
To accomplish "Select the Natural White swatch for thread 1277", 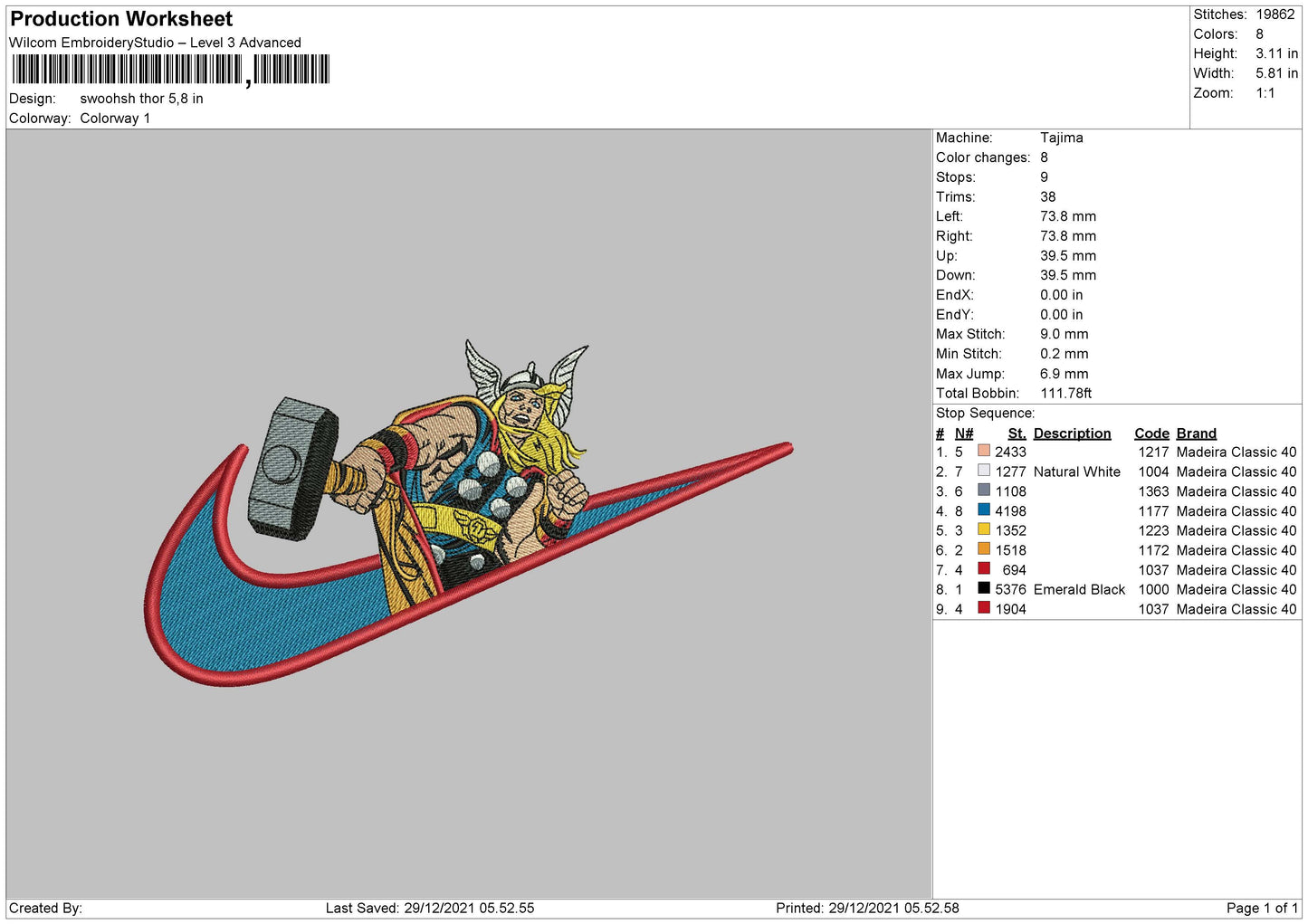I will pyautogui.click(x=983, y=471).
